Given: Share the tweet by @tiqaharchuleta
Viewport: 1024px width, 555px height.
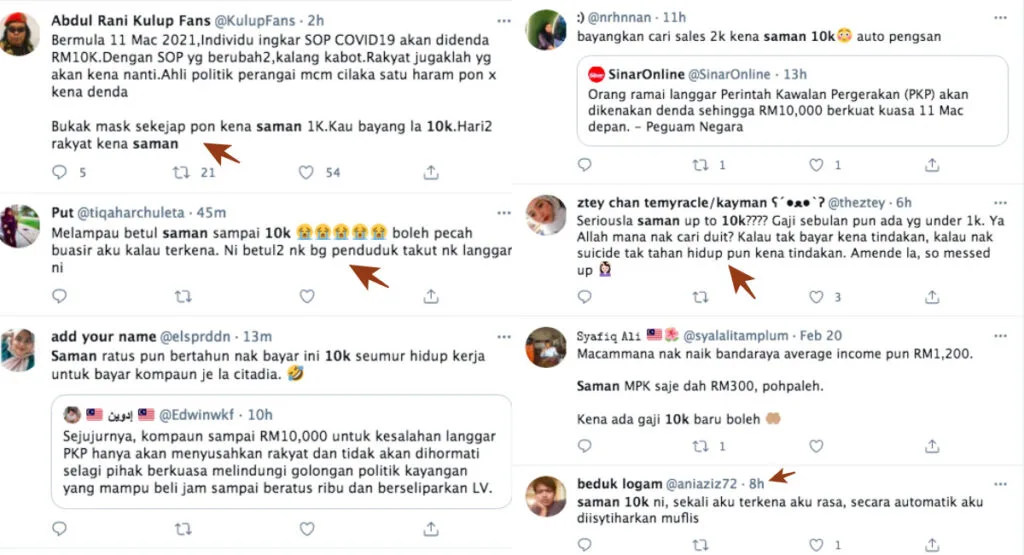Looking at the screenshot, I should [x=430, y=296].
